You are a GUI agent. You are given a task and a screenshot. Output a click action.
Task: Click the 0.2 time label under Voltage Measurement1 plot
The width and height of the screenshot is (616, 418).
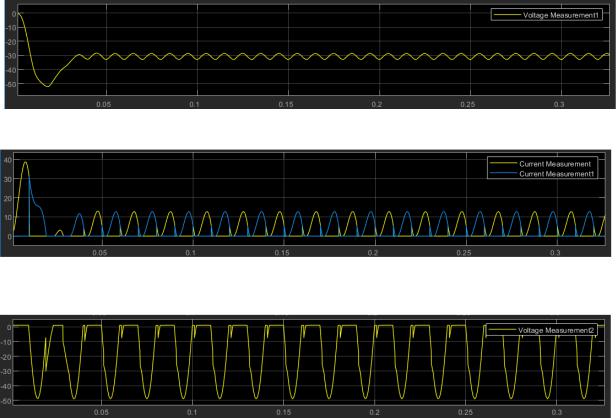(377, 104)
